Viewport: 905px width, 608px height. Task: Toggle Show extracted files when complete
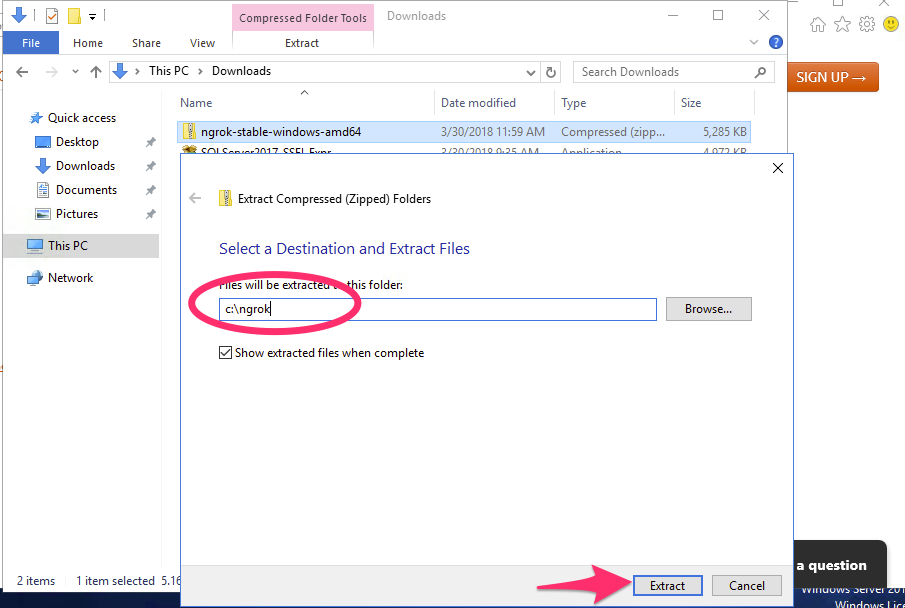[226, 353]
